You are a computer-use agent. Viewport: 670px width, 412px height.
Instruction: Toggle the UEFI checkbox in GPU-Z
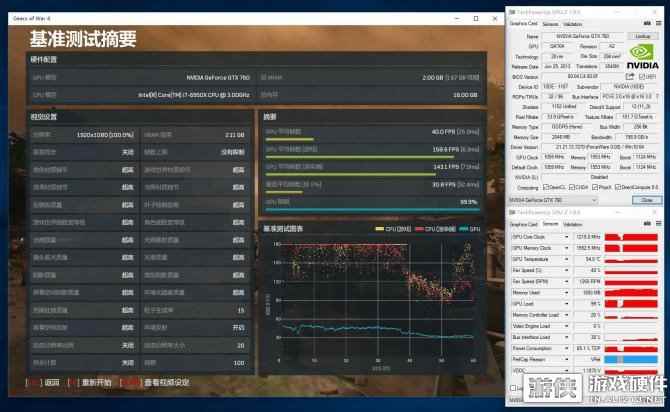pyautogui.click(x=641, y=77)
